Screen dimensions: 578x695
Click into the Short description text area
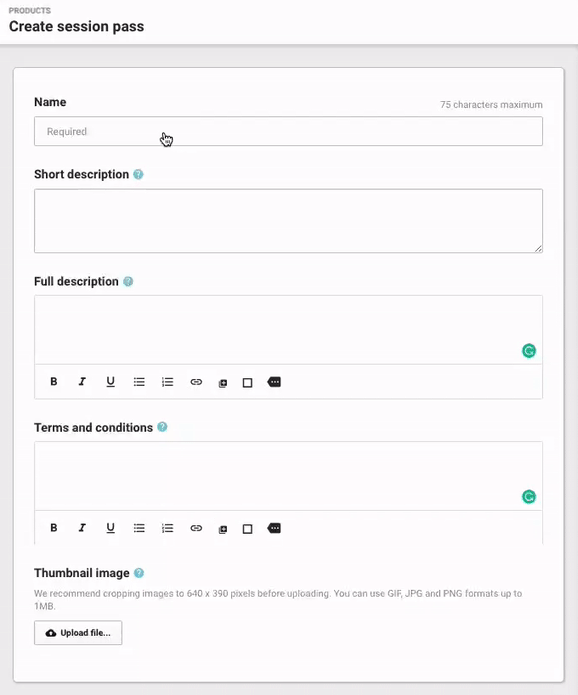coord(288,221)
